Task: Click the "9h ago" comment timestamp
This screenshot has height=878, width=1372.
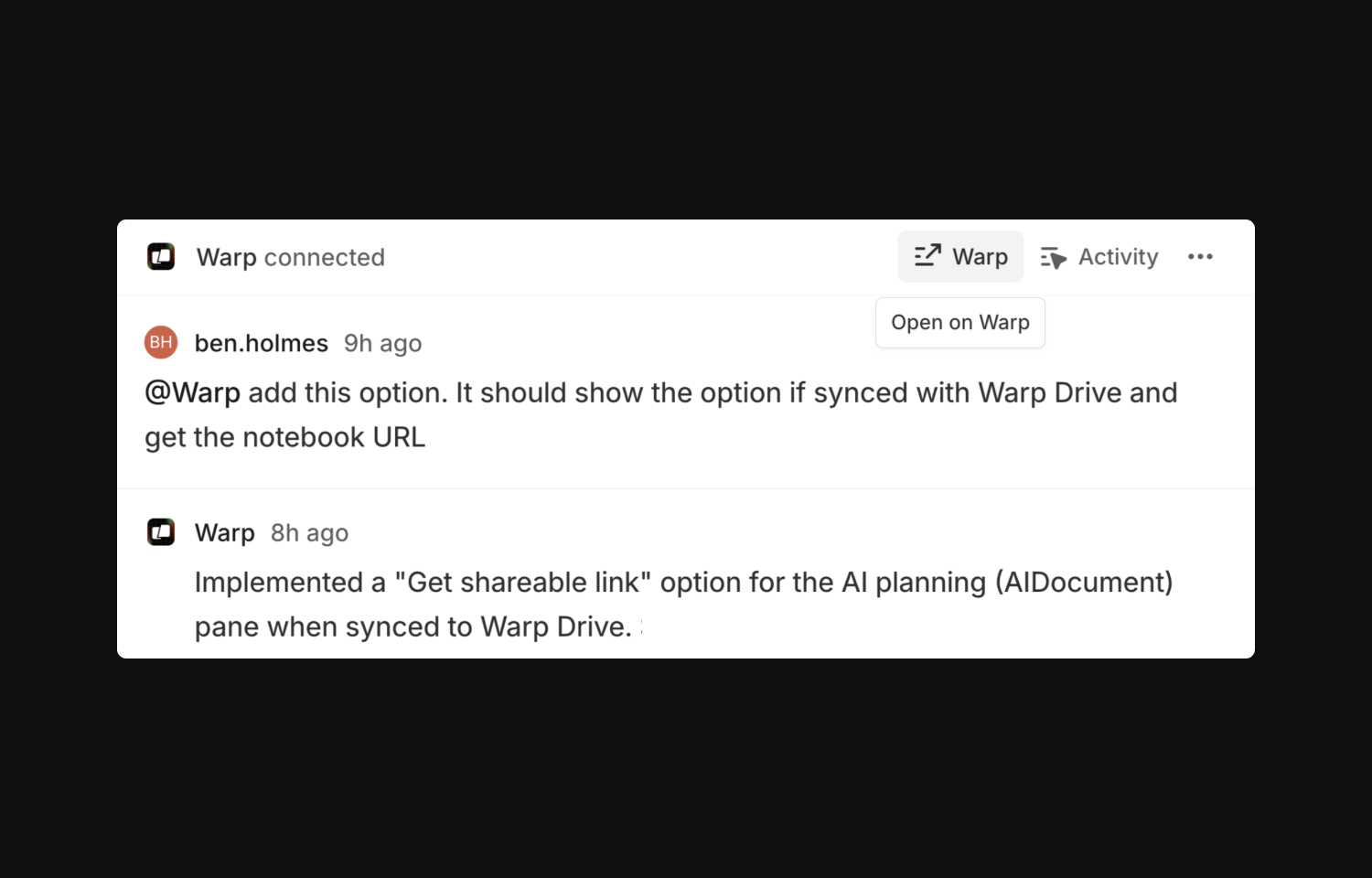Action: pyautogui.click(x=382, y=343)
